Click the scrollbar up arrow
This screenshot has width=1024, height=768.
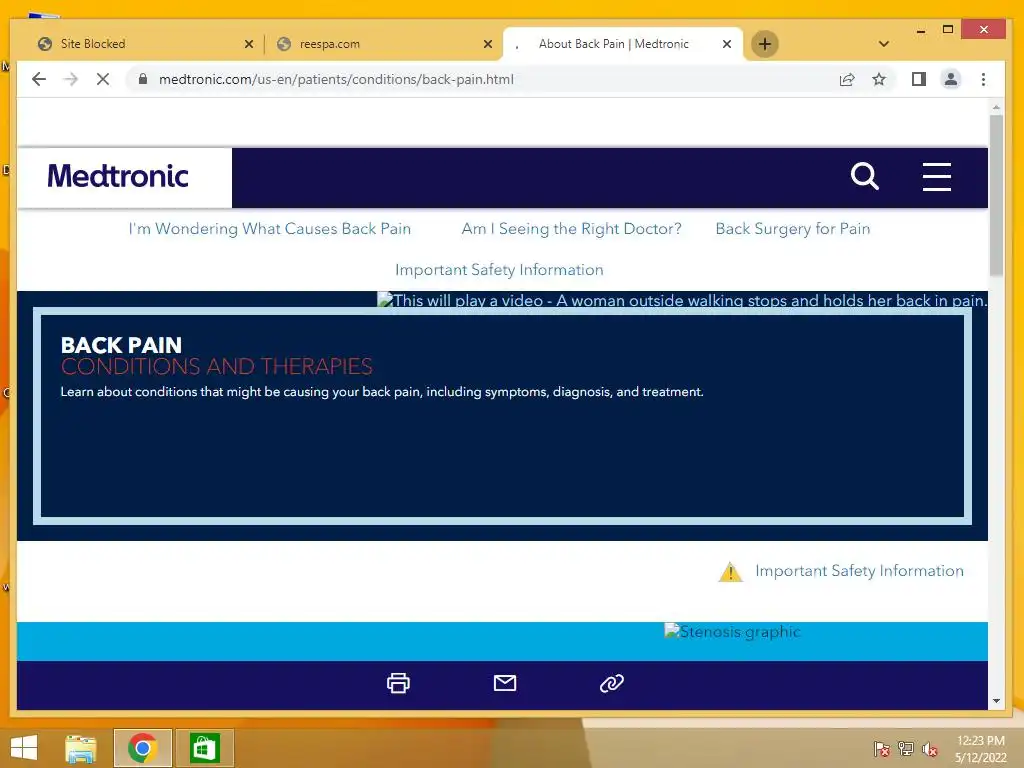[x=996, y=107]
